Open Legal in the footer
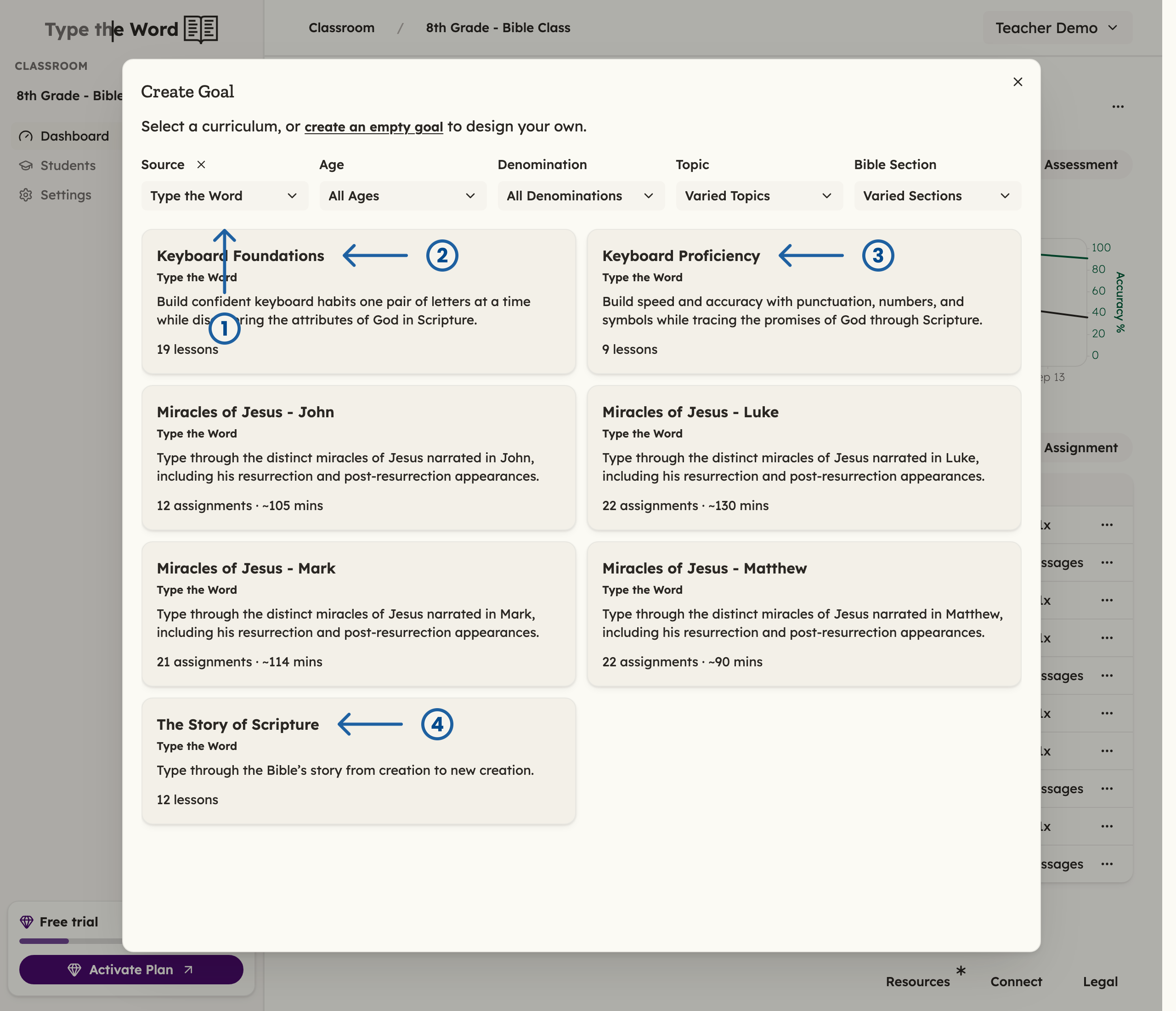 (1100, 982)
